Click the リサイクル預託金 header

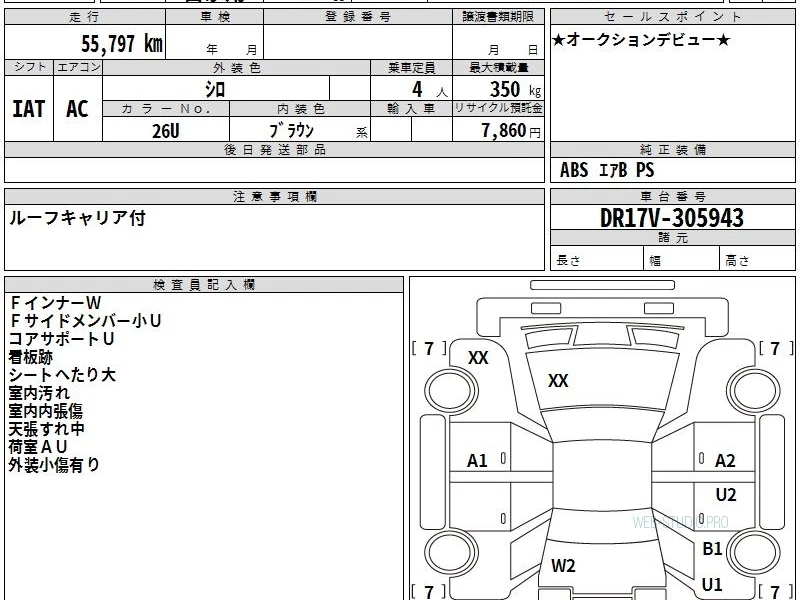498,108
